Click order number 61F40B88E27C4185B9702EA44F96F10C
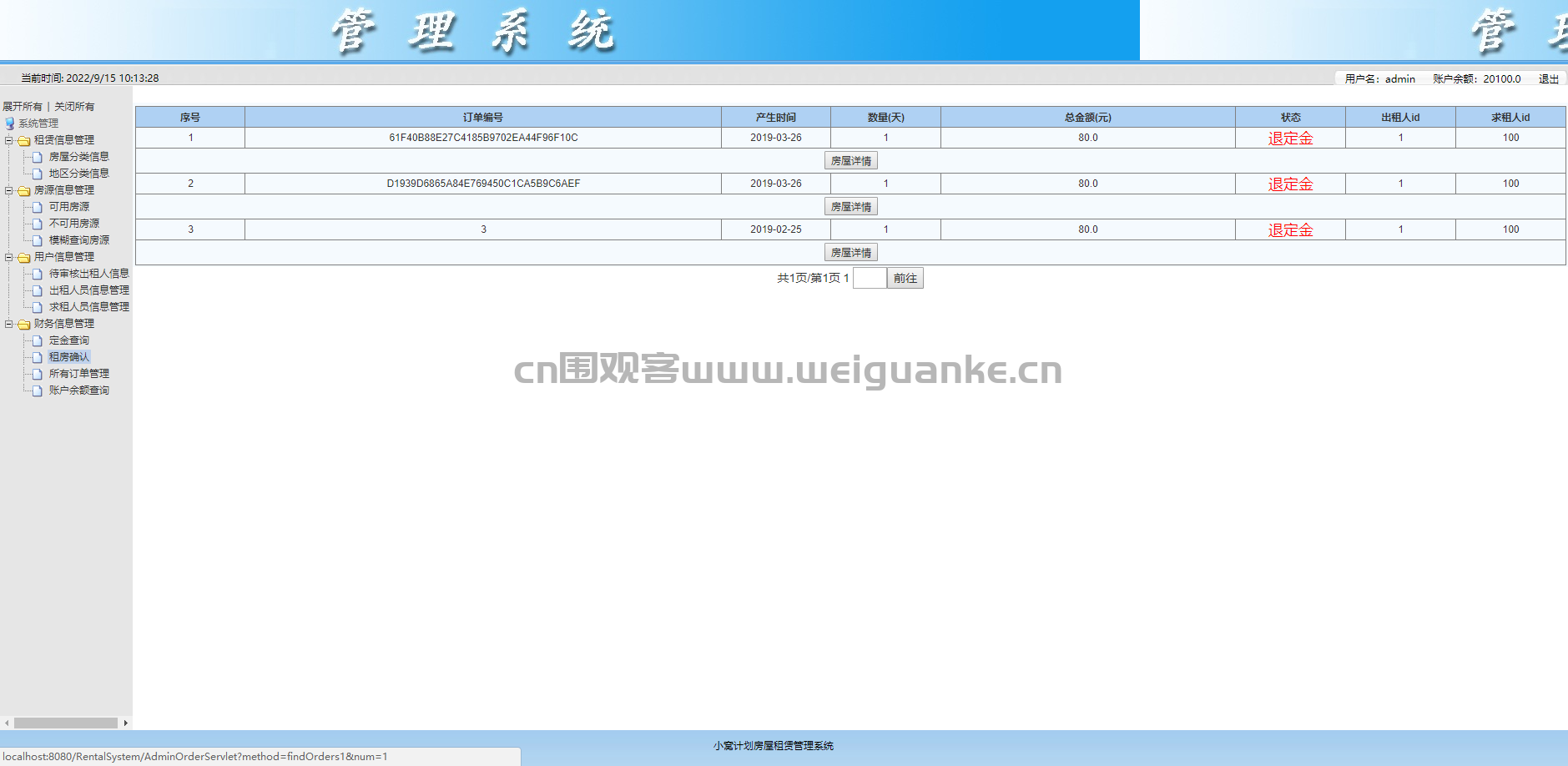This screenshot has width=1568, height=766. 483,138
